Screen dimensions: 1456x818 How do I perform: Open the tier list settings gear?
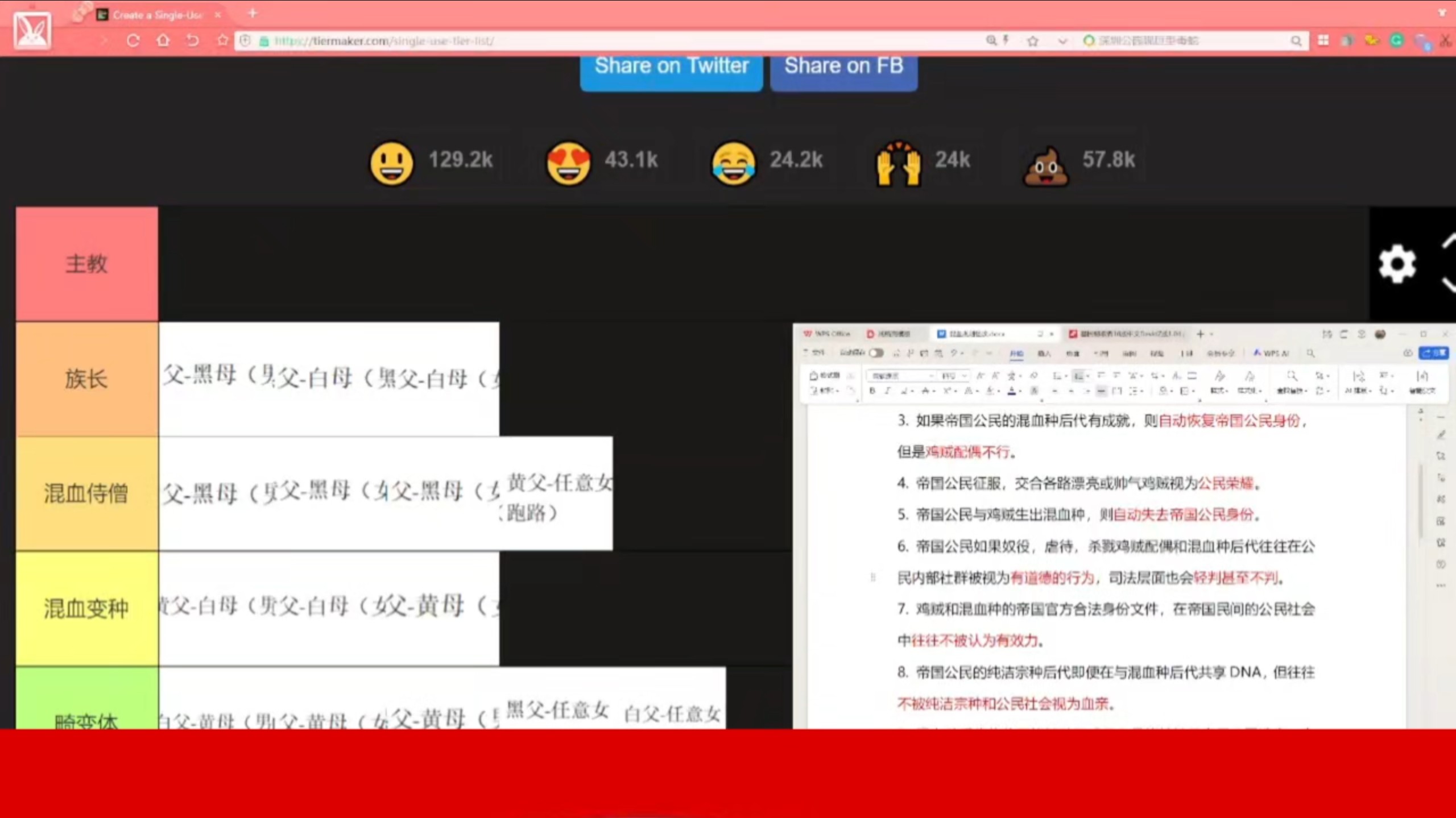[1397, 264]
